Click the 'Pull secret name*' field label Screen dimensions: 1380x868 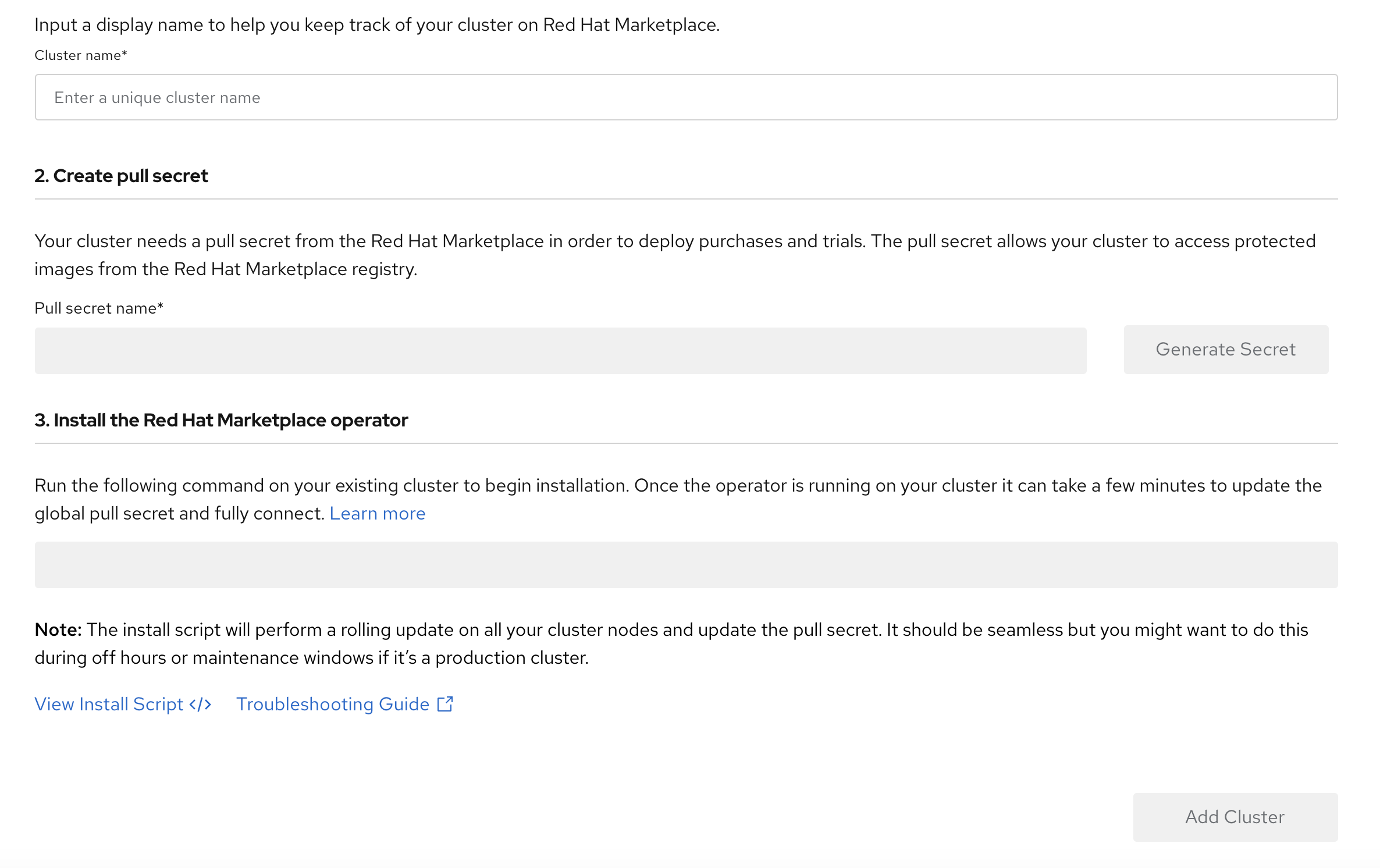(x=99, y=308)
